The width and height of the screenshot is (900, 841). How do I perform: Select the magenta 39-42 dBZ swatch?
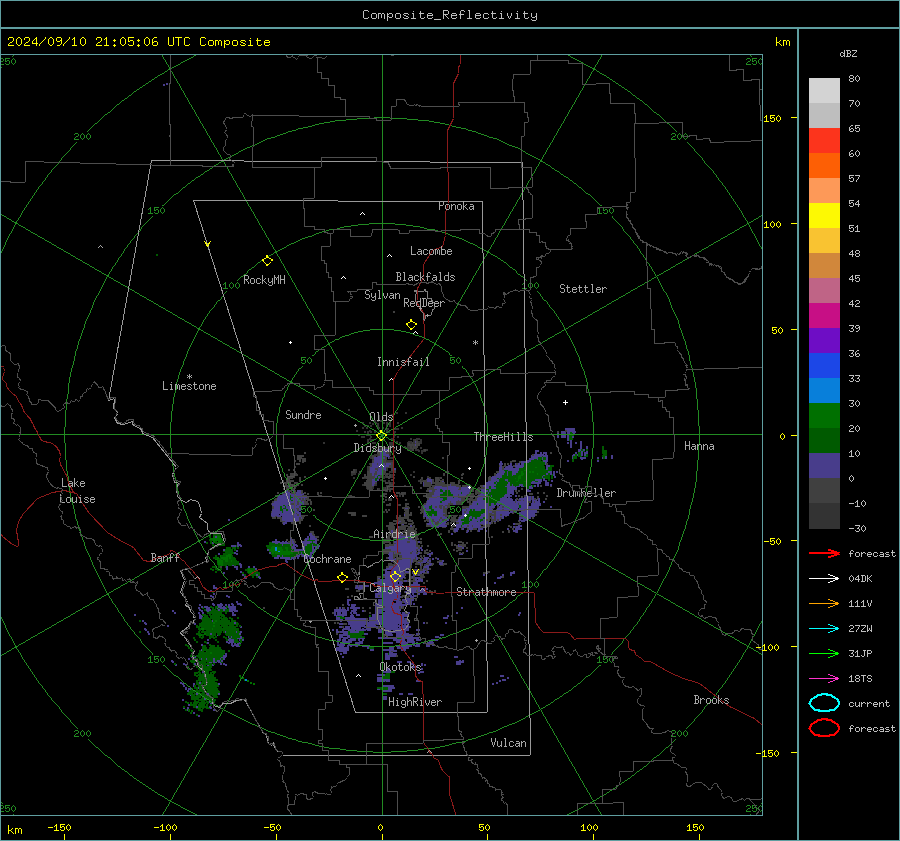coord(824,315)
